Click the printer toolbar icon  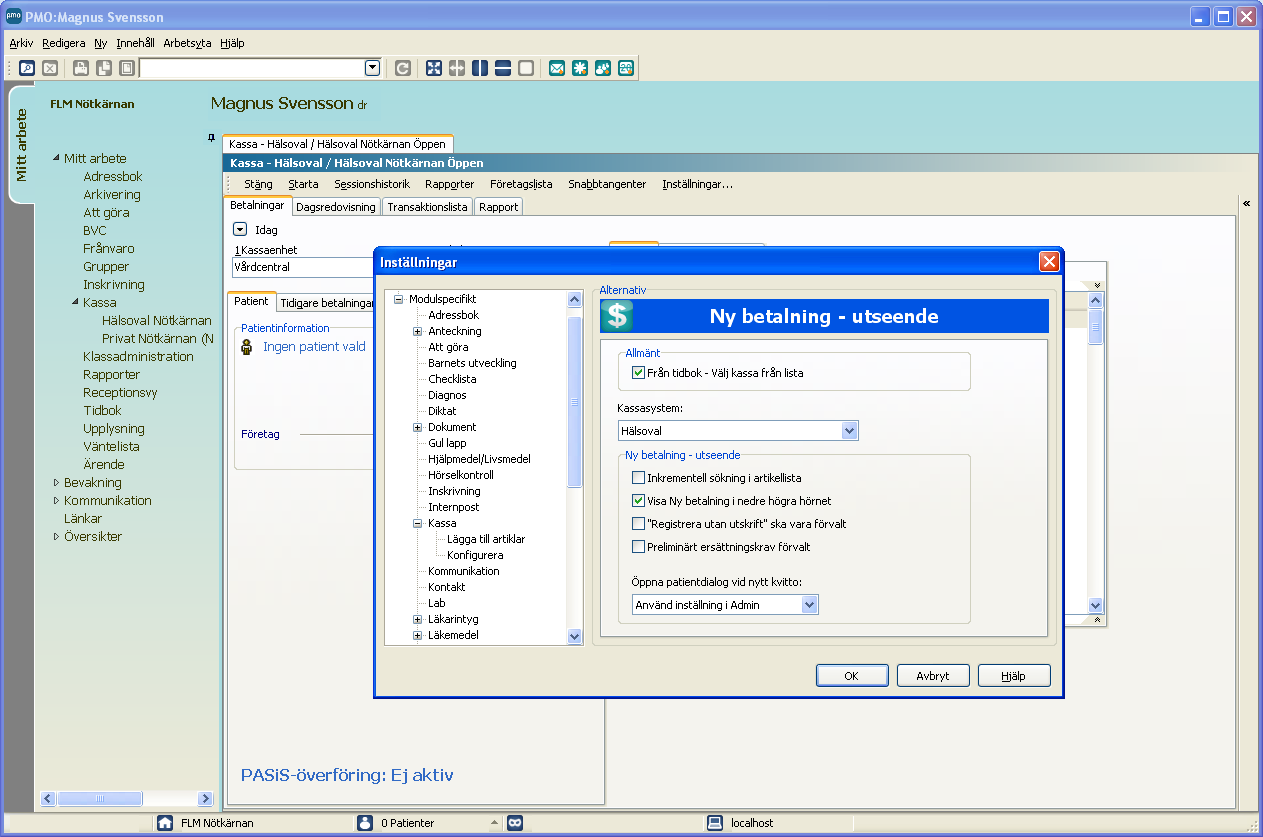pos(81,68)
